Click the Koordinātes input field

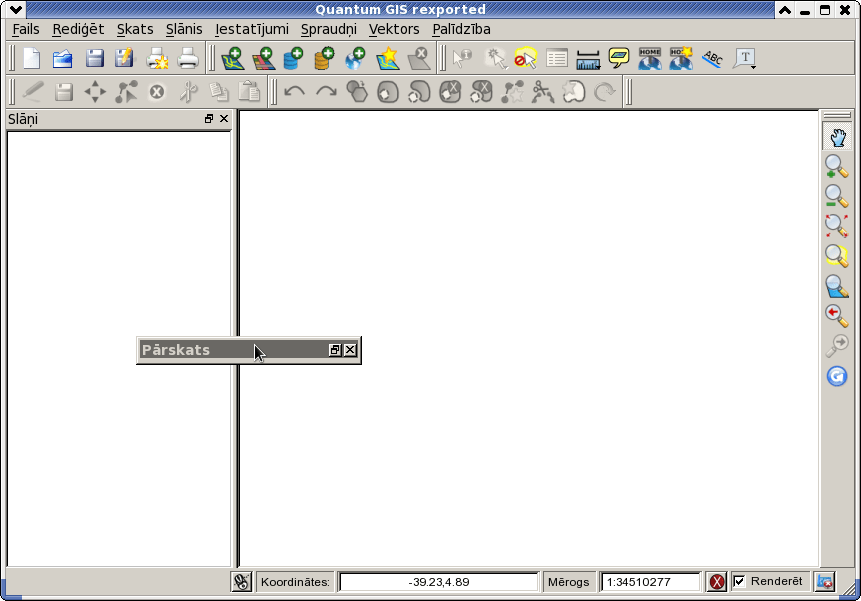439,582
